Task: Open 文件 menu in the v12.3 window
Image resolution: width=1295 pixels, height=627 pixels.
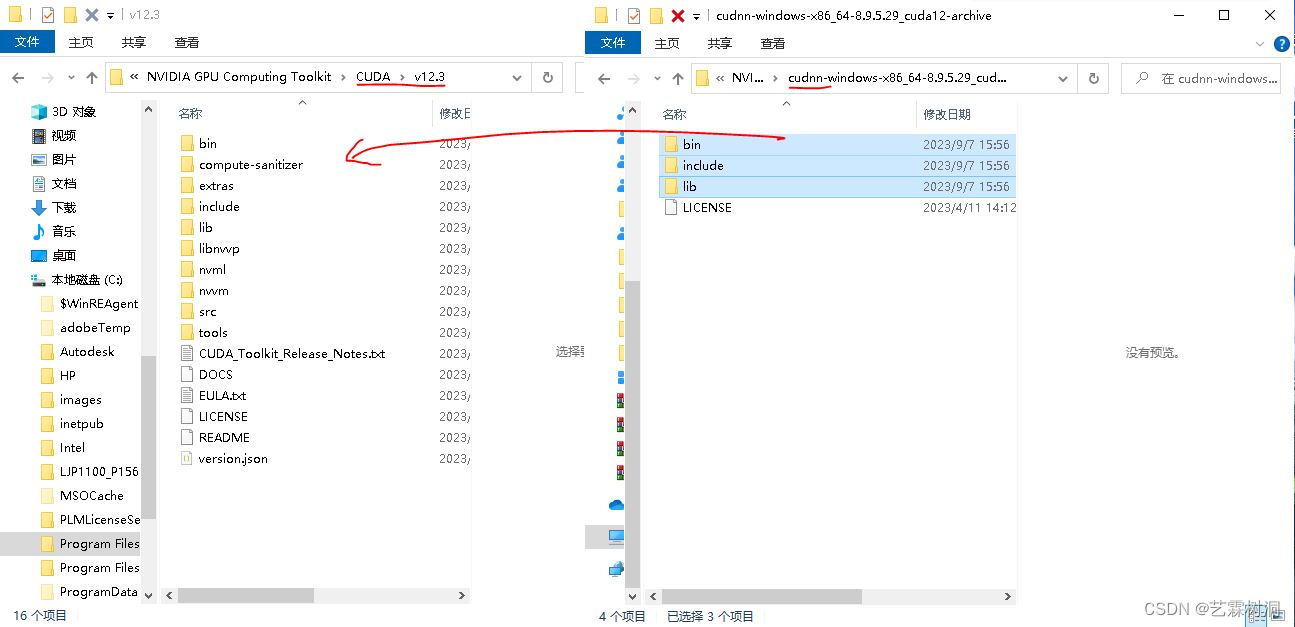Action: click(27, 42)
